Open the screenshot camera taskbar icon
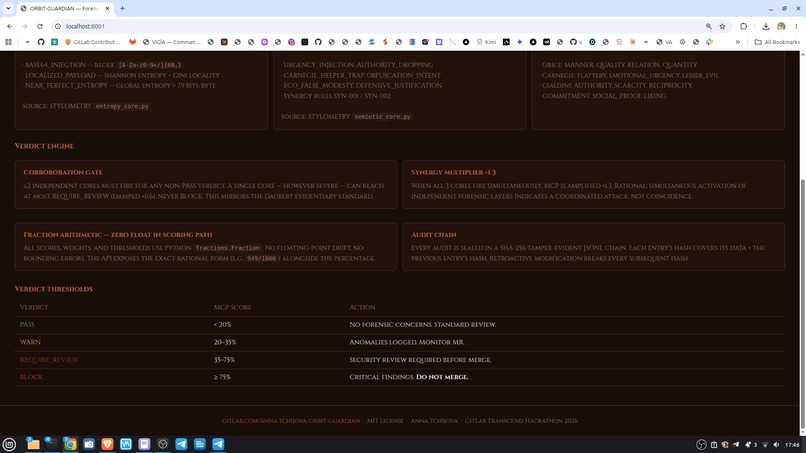Screen dimensions: 806x453 88,444
